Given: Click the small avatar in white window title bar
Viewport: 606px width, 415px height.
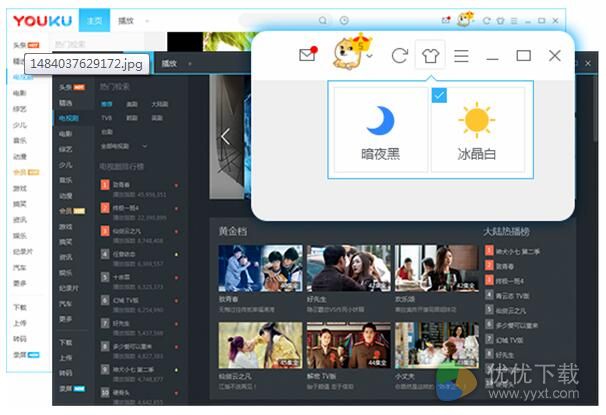Looking at the screenshot, I should click(465, 19).
